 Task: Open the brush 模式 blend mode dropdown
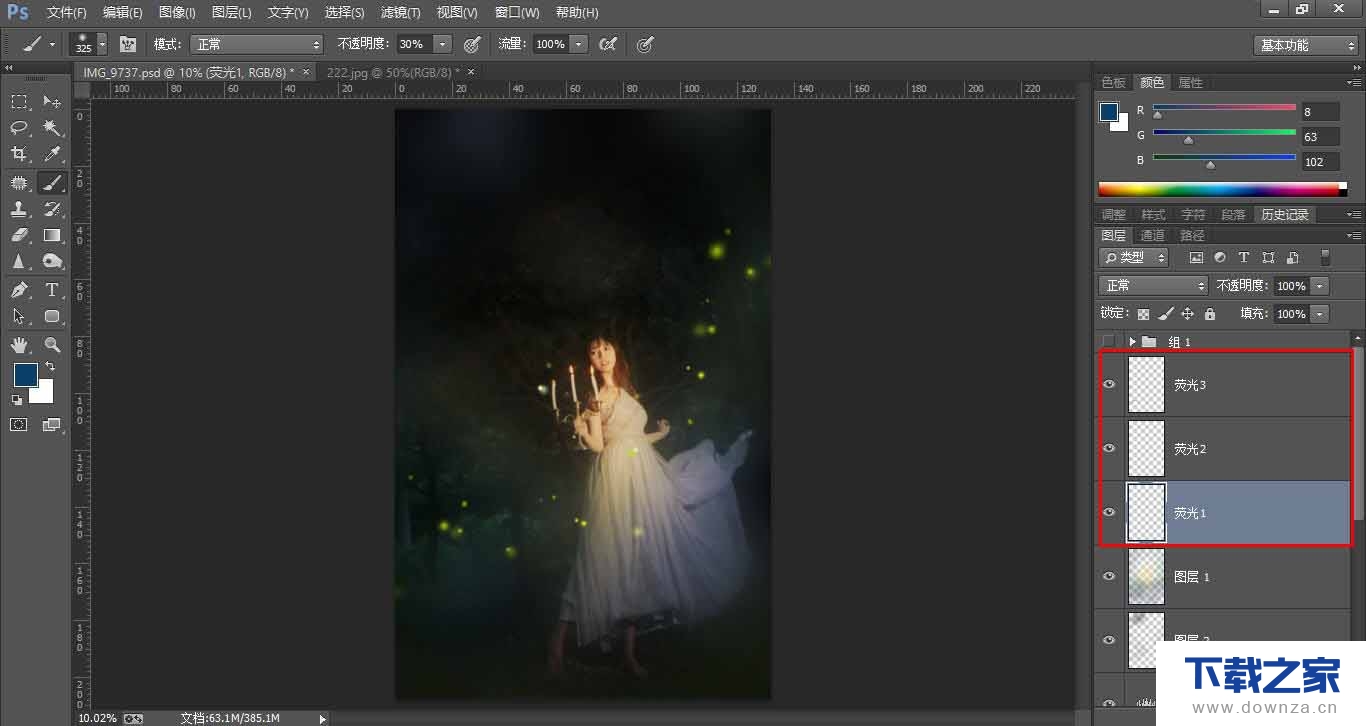click(258, 44)
